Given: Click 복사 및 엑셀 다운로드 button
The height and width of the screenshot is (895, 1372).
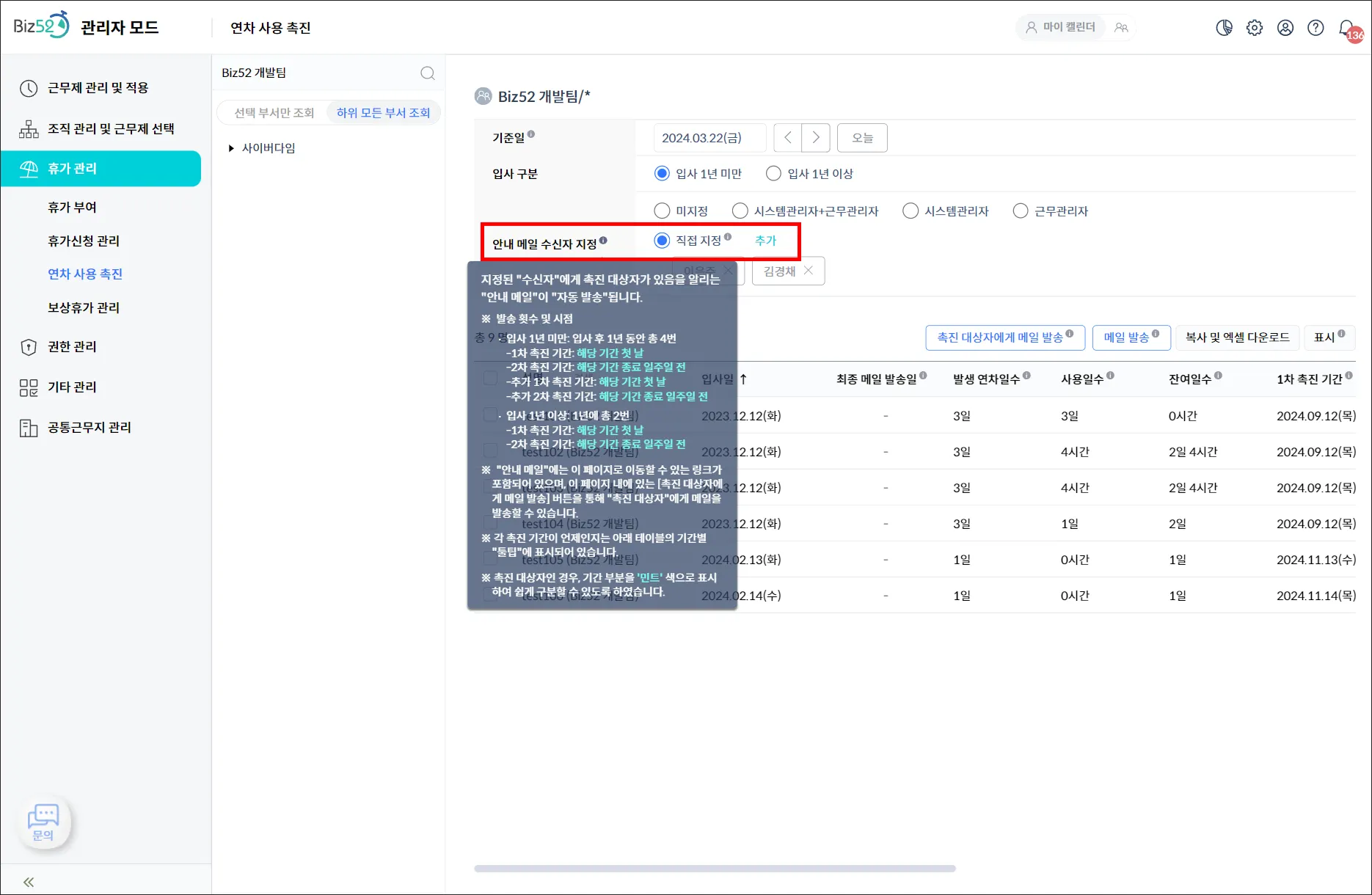Looking at the screenshot, I should [1238, 337].
